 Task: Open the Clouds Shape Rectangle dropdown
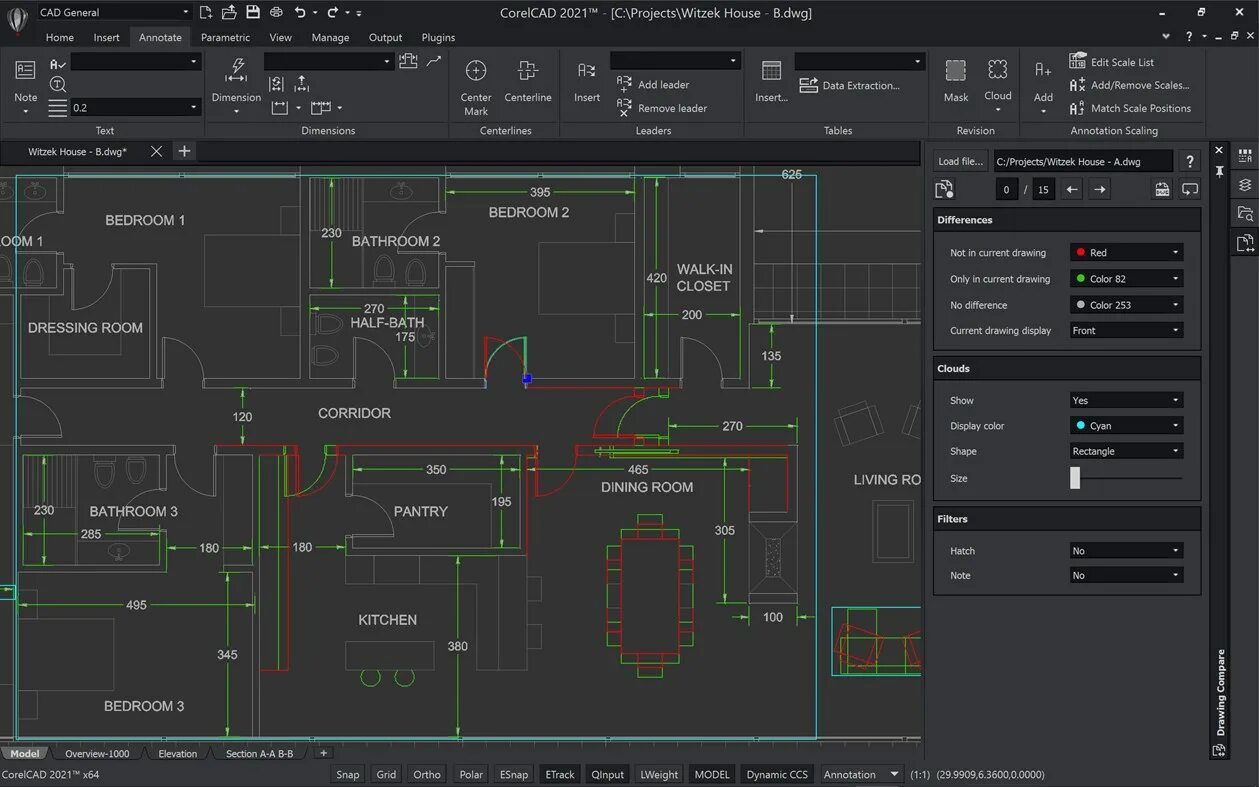tap(1126, 451)
